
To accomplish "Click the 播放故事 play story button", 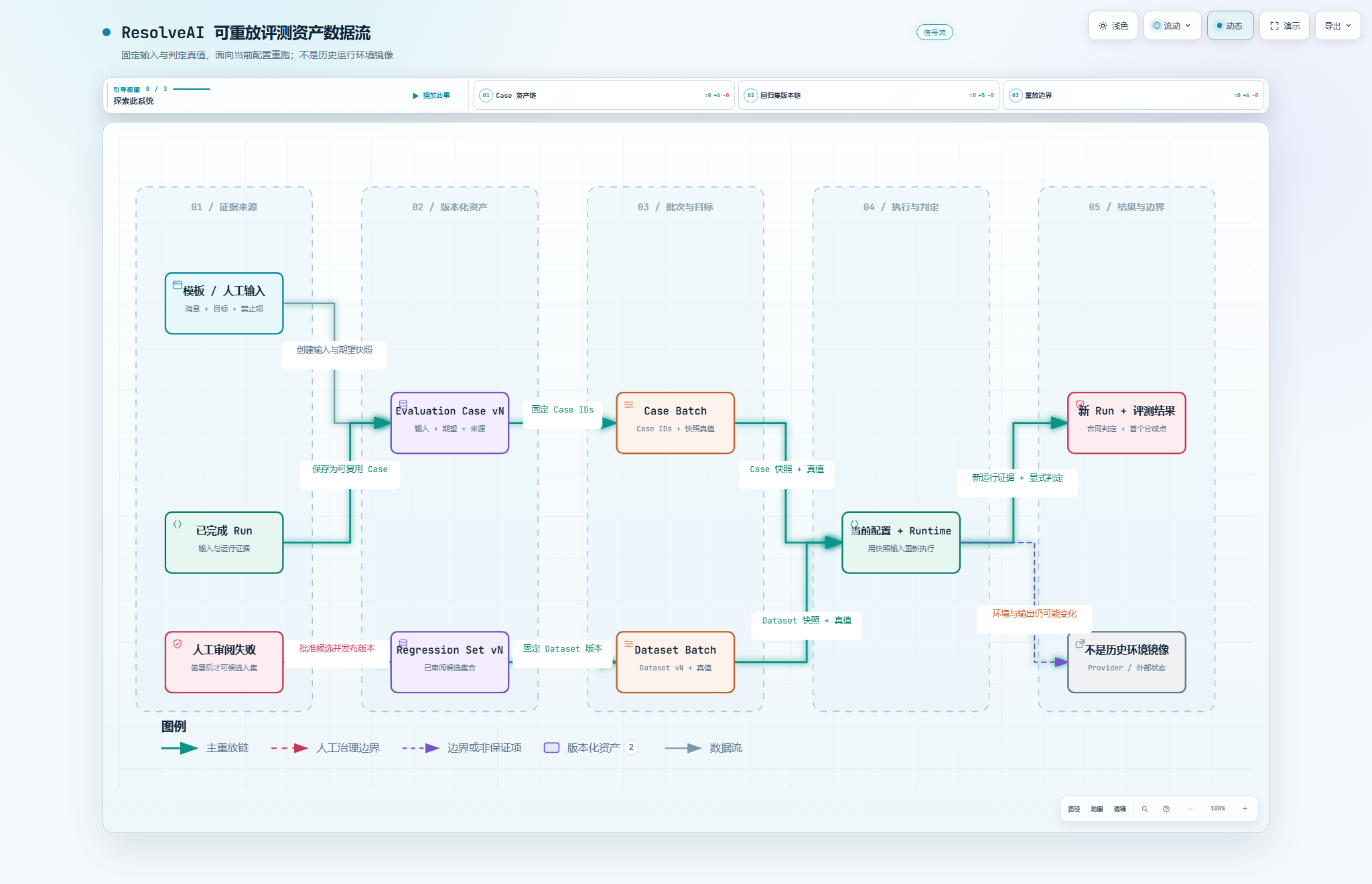I will coord(431,96).
